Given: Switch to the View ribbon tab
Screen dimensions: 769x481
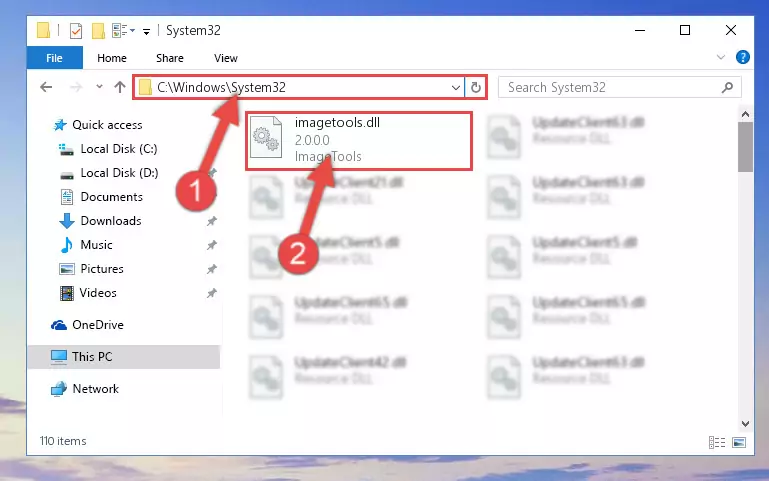Looking at the screenshot, I should click(x=226, y=58).
